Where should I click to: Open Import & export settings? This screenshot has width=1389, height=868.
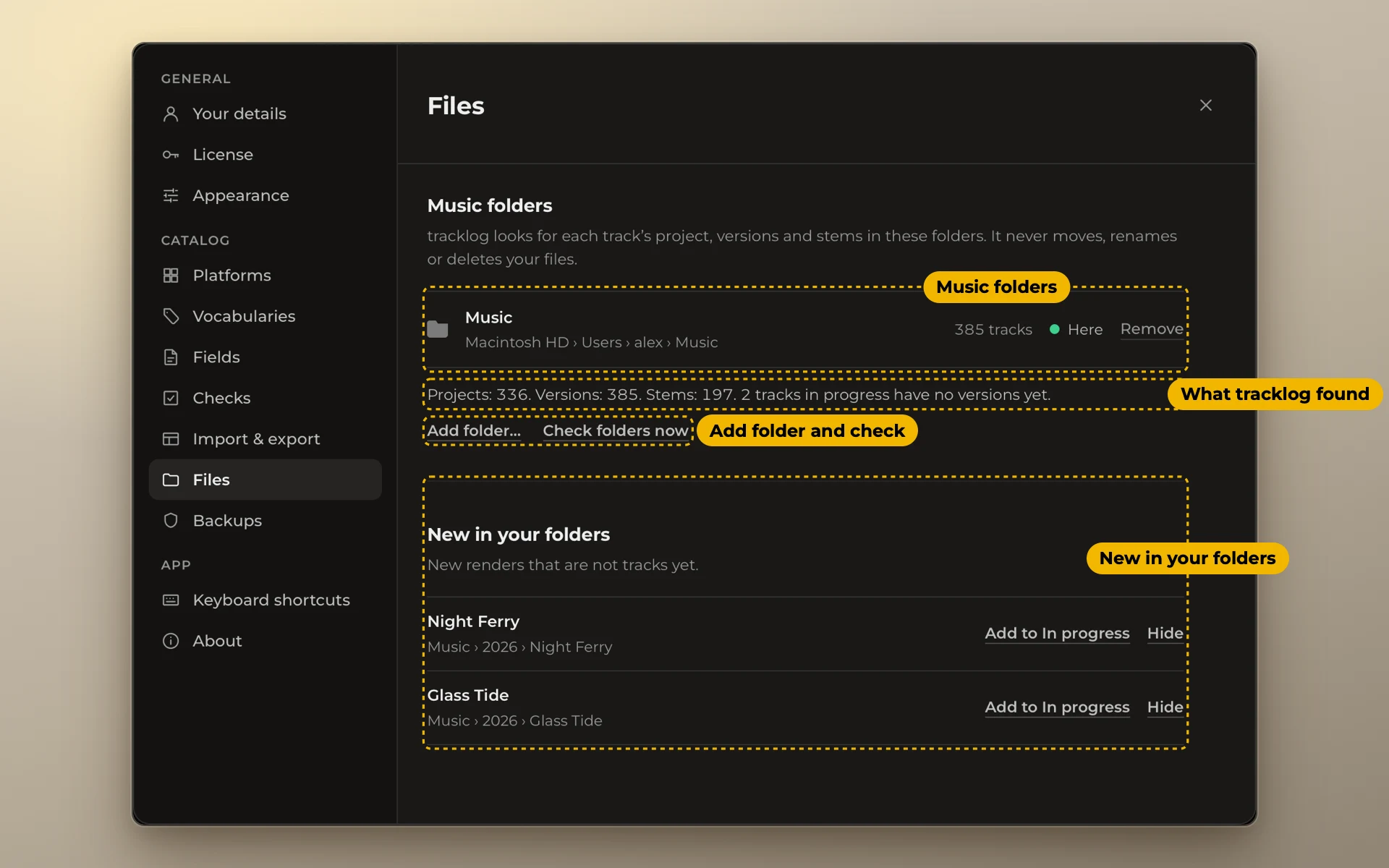click(265, 439)
